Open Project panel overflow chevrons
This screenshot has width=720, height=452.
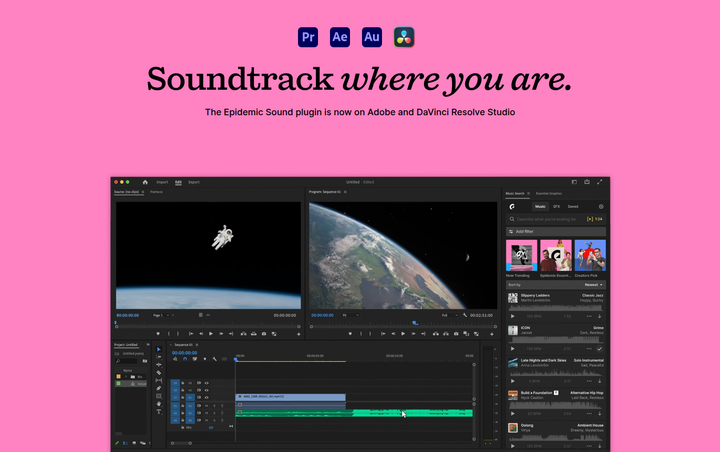click(x=148, y=345)
